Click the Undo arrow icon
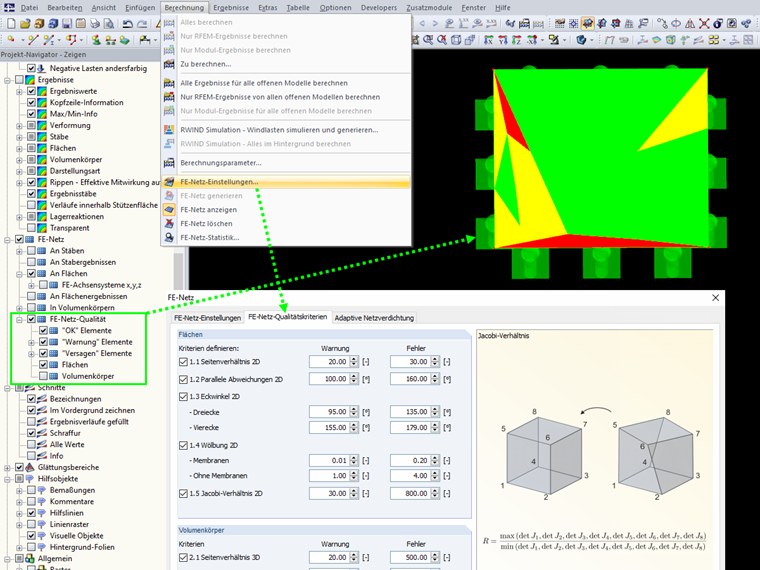This screenshot has width=760, height=570. [x=127, y=23]
